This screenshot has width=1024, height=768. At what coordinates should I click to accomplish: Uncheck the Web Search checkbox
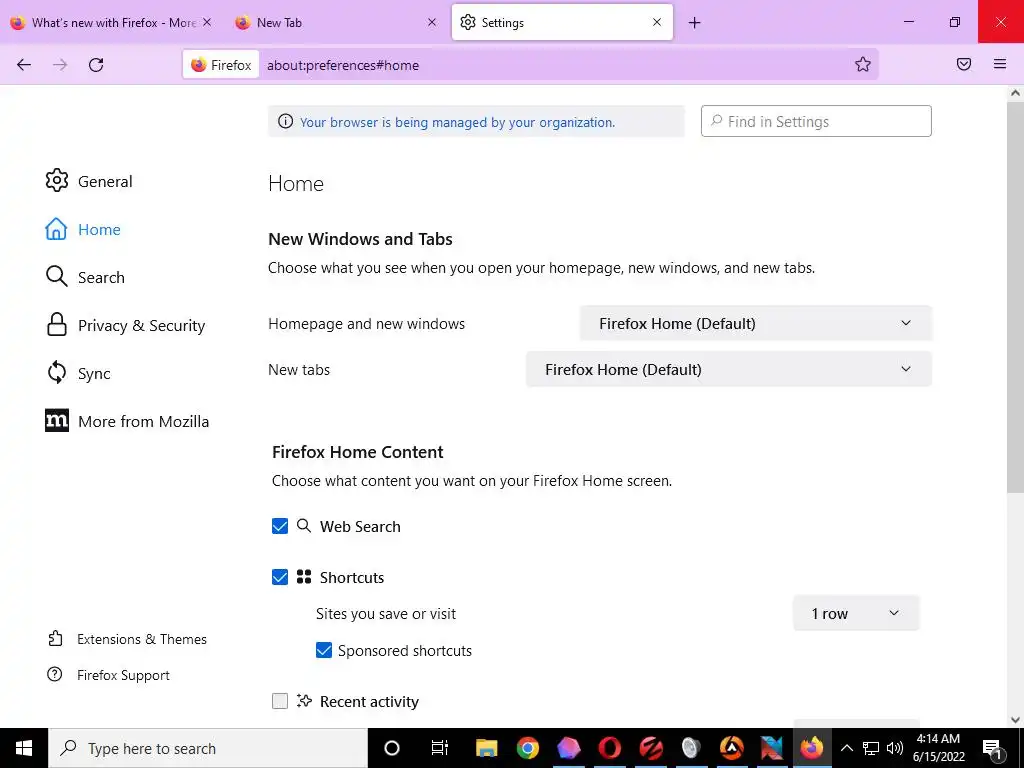[280, 526]
